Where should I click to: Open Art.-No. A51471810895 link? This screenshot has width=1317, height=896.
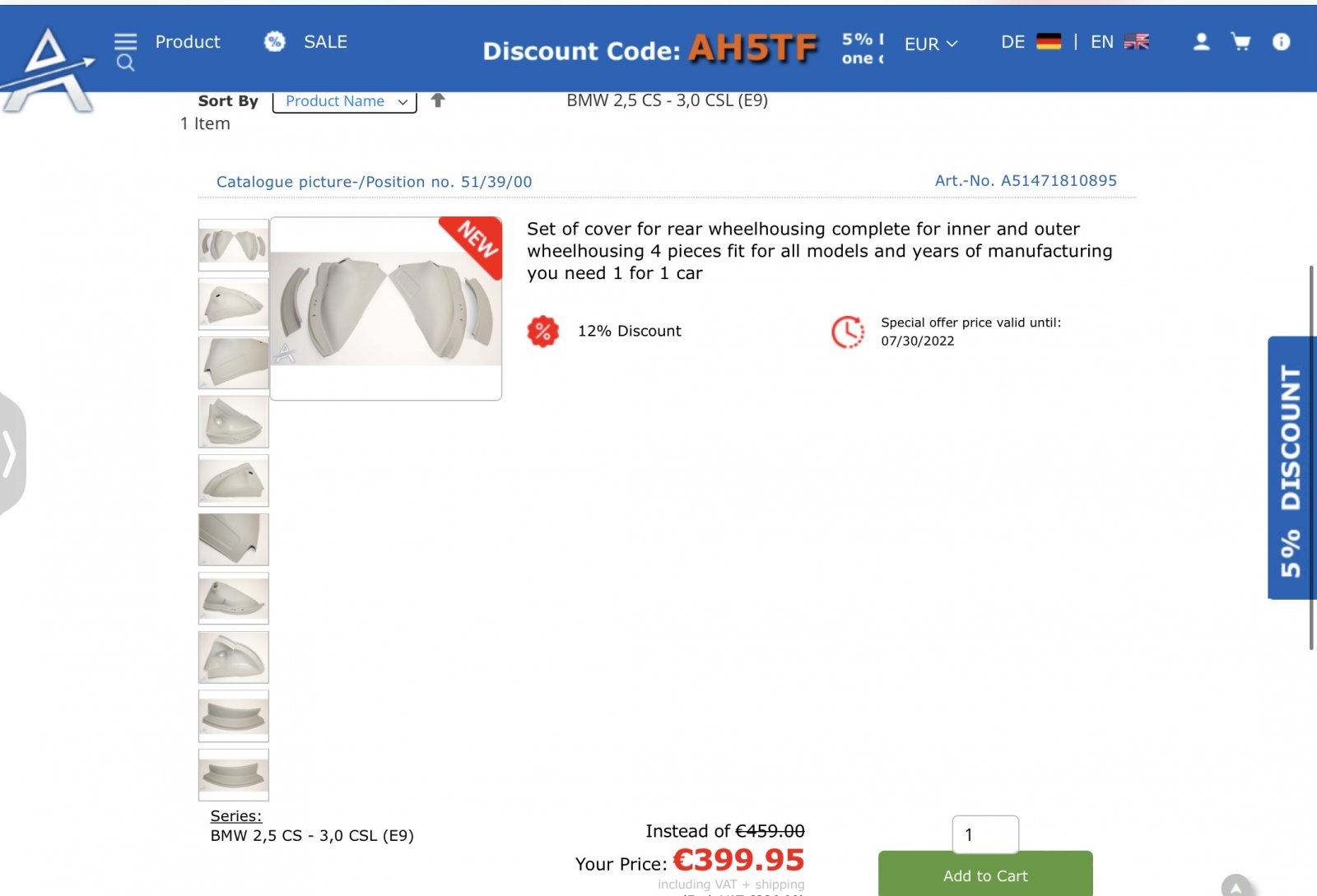(1026, 180)
